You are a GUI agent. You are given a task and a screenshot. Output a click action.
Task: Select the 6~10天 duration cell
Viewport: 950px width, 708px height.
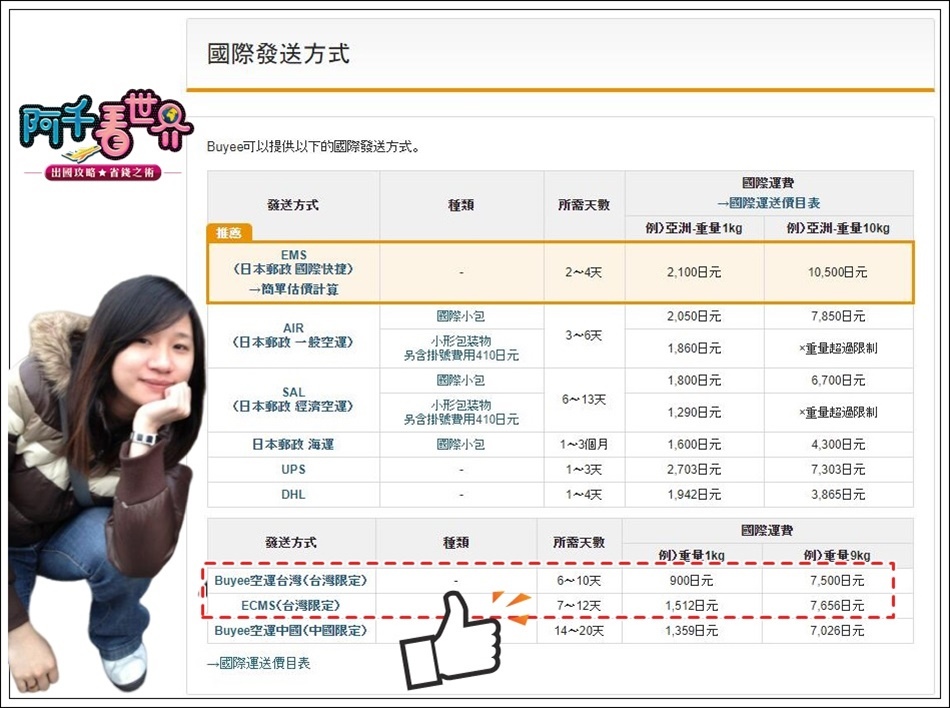pyautogui.click(x=579, y=580)
